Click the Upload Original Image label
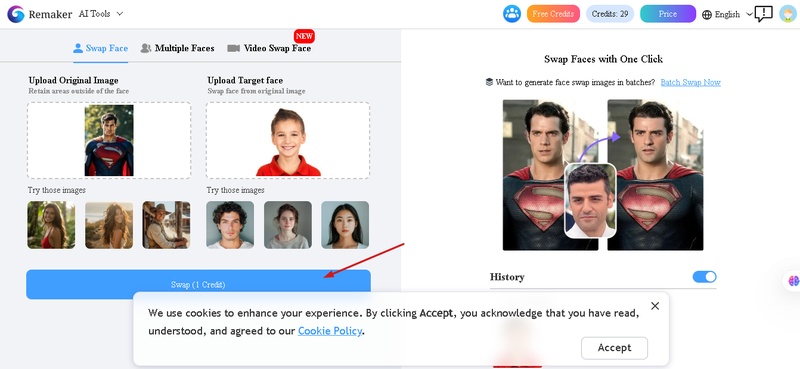The height and width of the screenshot is (369, 800). 73,80
